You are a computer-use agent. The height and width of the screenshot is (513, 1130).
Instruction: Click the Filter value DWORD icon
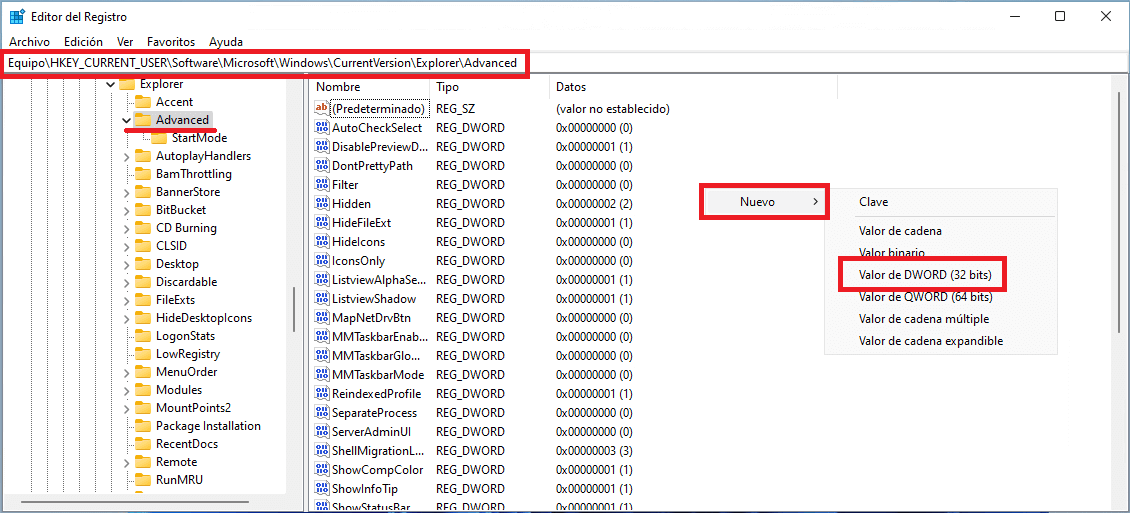click(x=321, y=184)
